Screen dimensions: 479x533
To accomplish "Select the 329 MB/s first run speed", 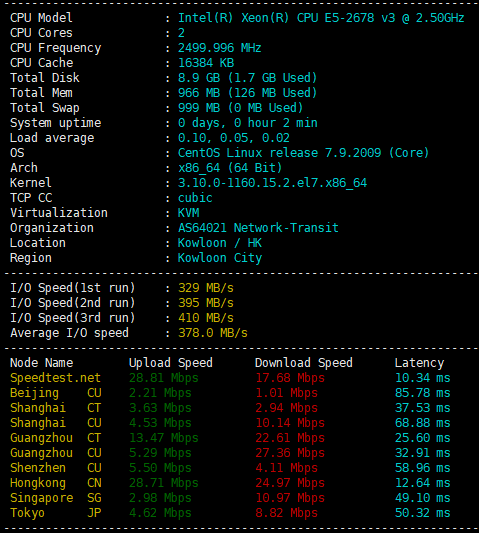I will click(x=206, y=288).
